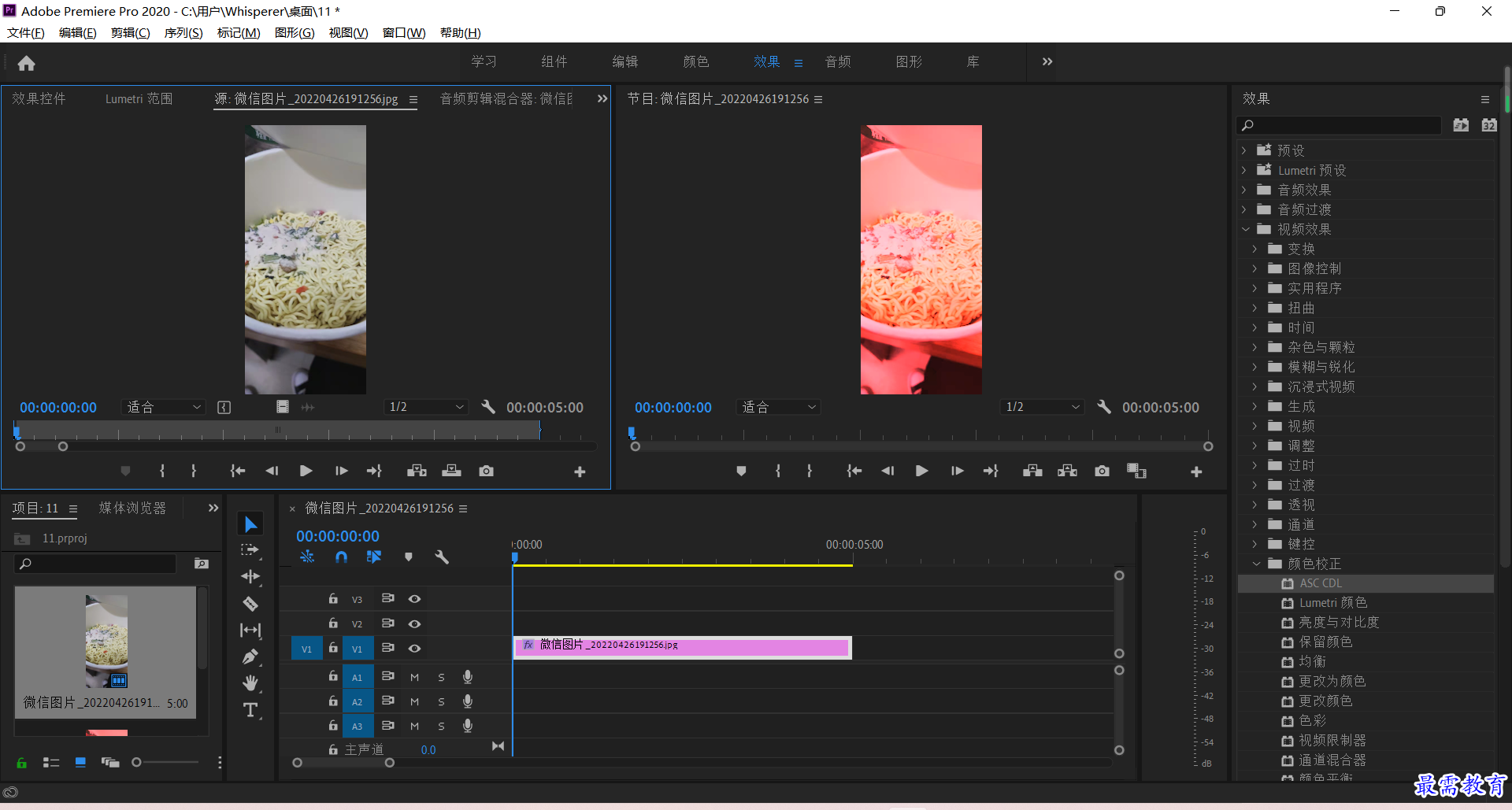This screenshot has width=1512, height=810.
Task: Expand the 扭曲 effects folder
Action: click(1255, 308)
